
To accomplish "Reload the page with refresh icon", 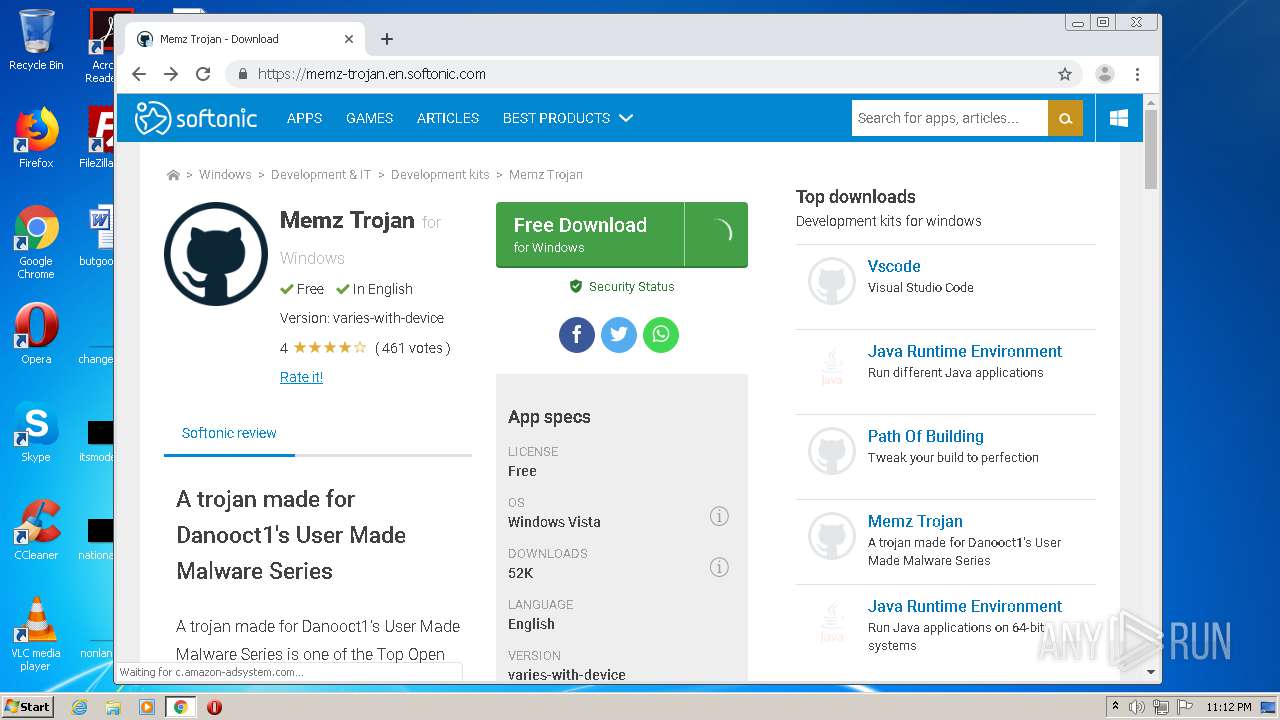I will coord(203,74).
